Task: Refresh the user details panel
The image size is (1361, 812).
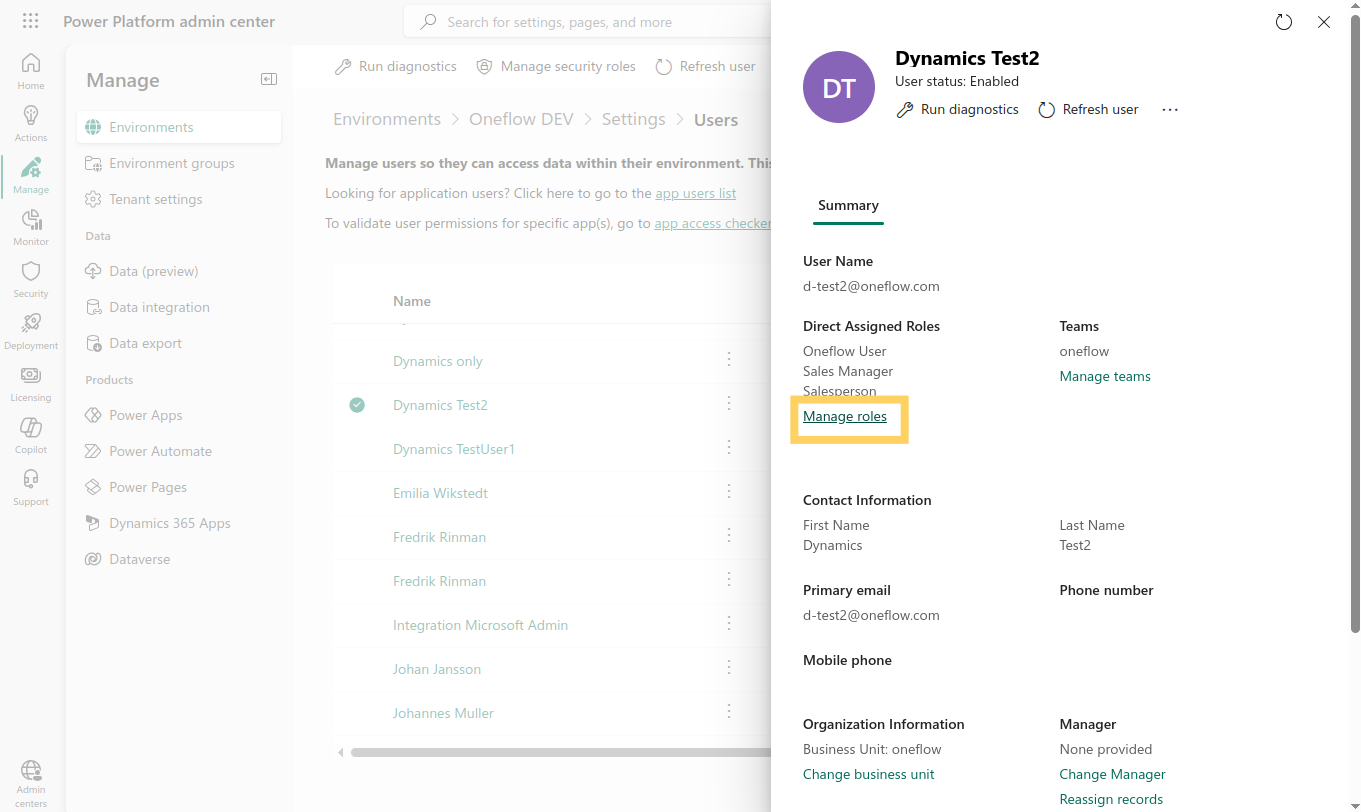Action: pyautogui.click(x=1284, y=22)
